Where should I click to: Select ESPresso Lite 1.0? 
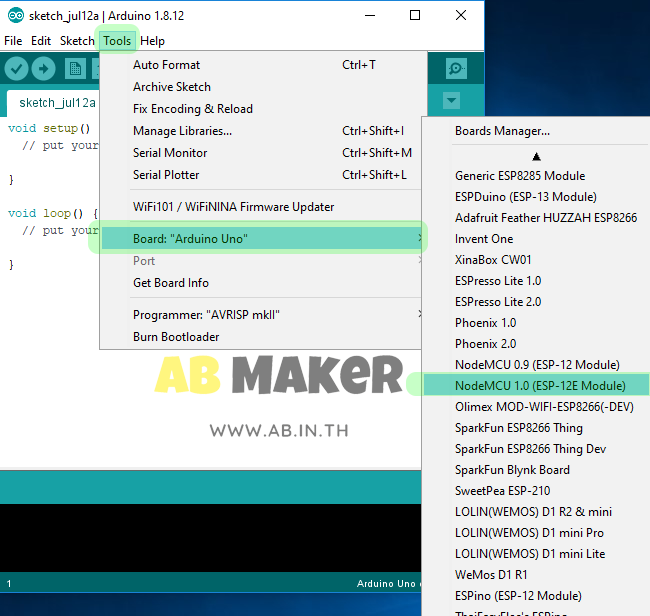pyautogui.click(x=536, y=281)
